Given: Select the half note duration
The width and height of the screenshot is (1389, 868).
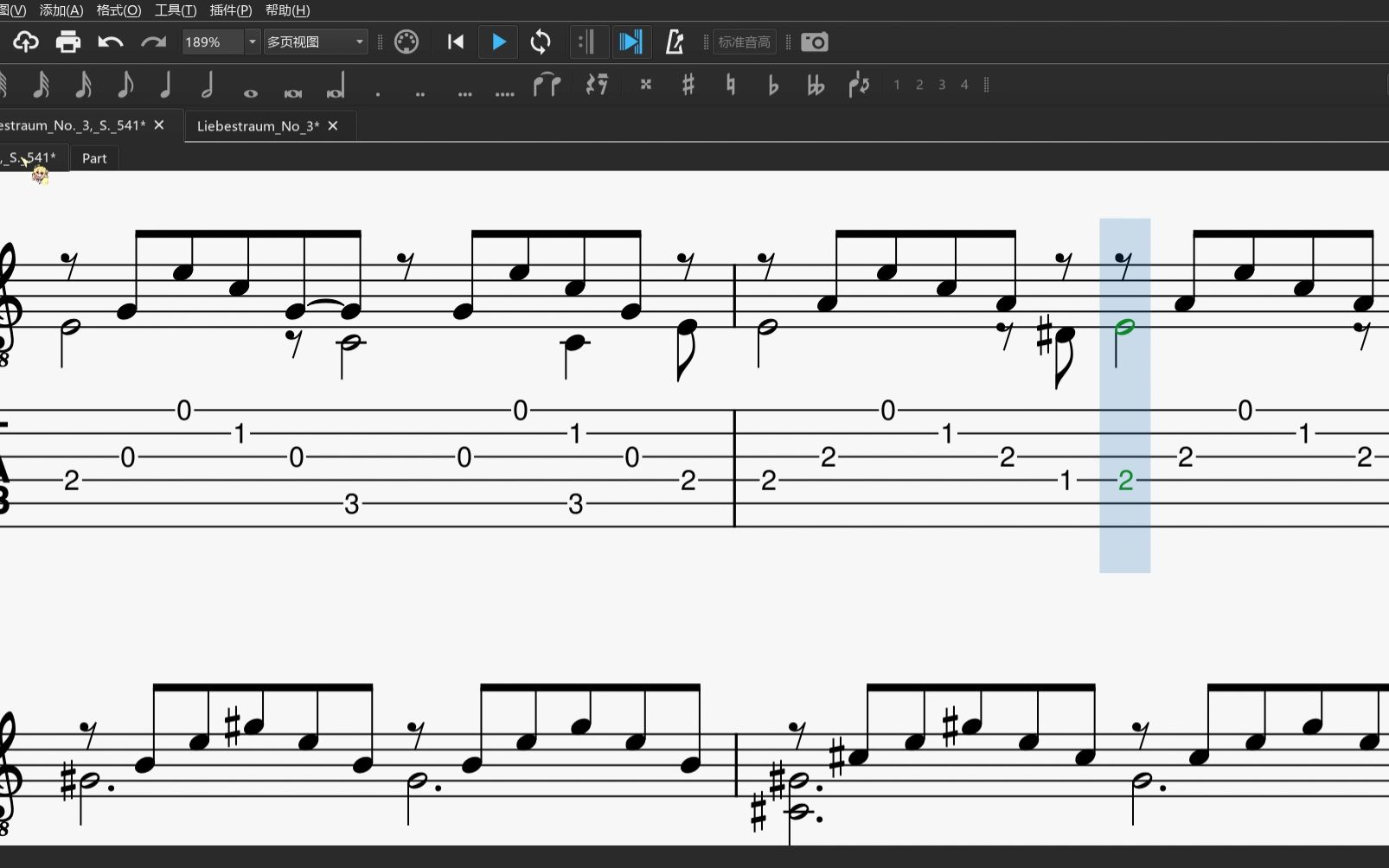Looking at the screenshot, I should coord(208,85).
